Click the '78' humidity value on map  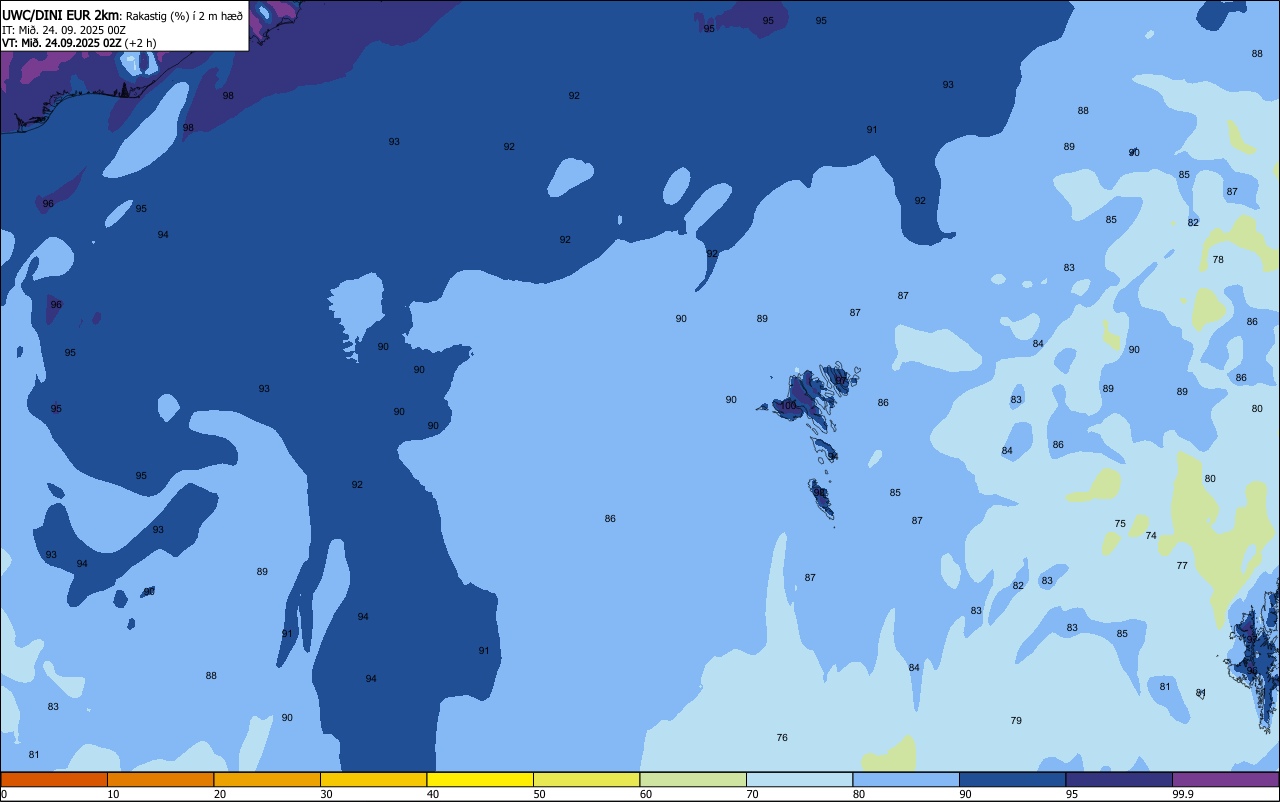pos(1218,259)
